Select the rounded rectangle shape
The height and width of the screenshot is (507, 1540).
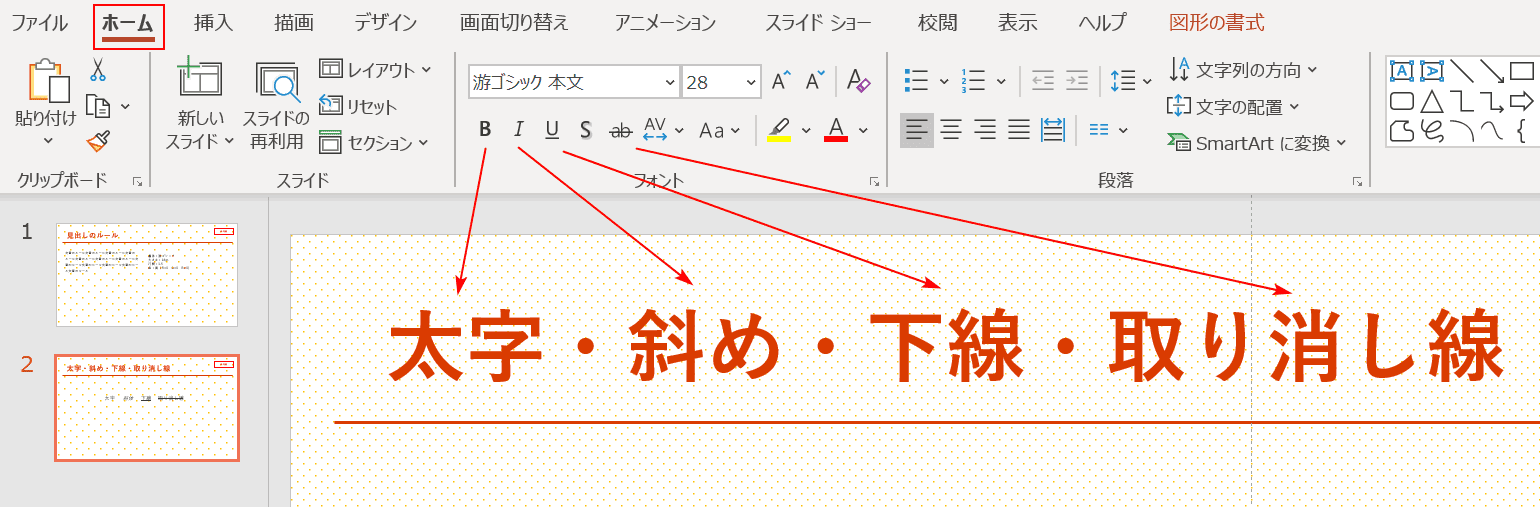tap(1402, 101)
